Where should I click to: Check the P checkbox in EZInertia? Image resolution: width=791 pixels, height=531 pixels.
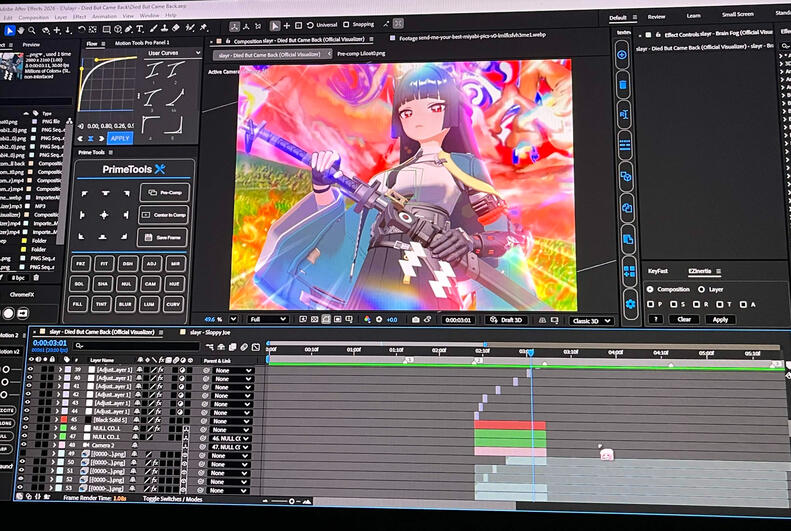[651, 304]
